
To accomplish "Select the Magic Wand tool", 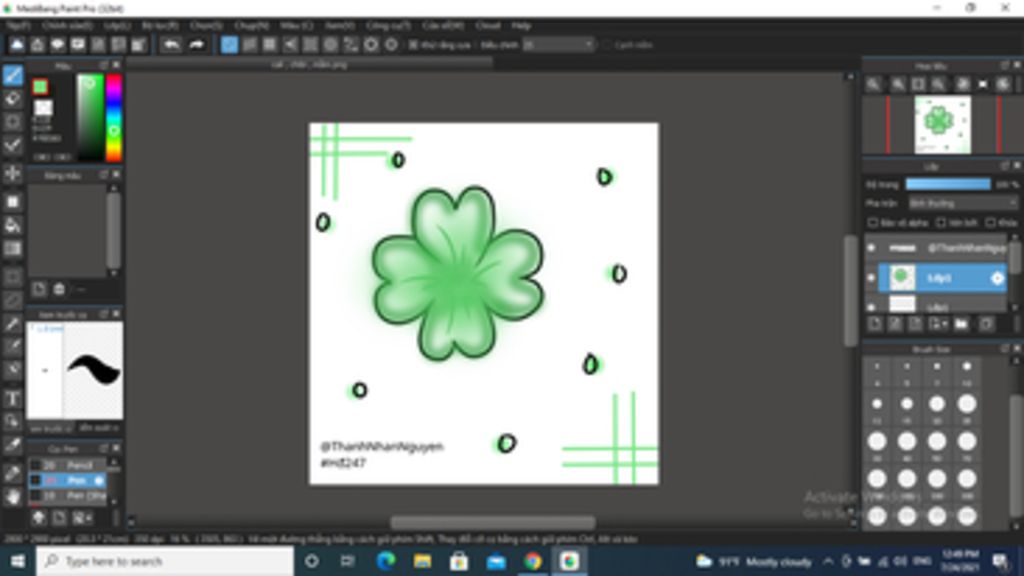I will click(12, 324).
